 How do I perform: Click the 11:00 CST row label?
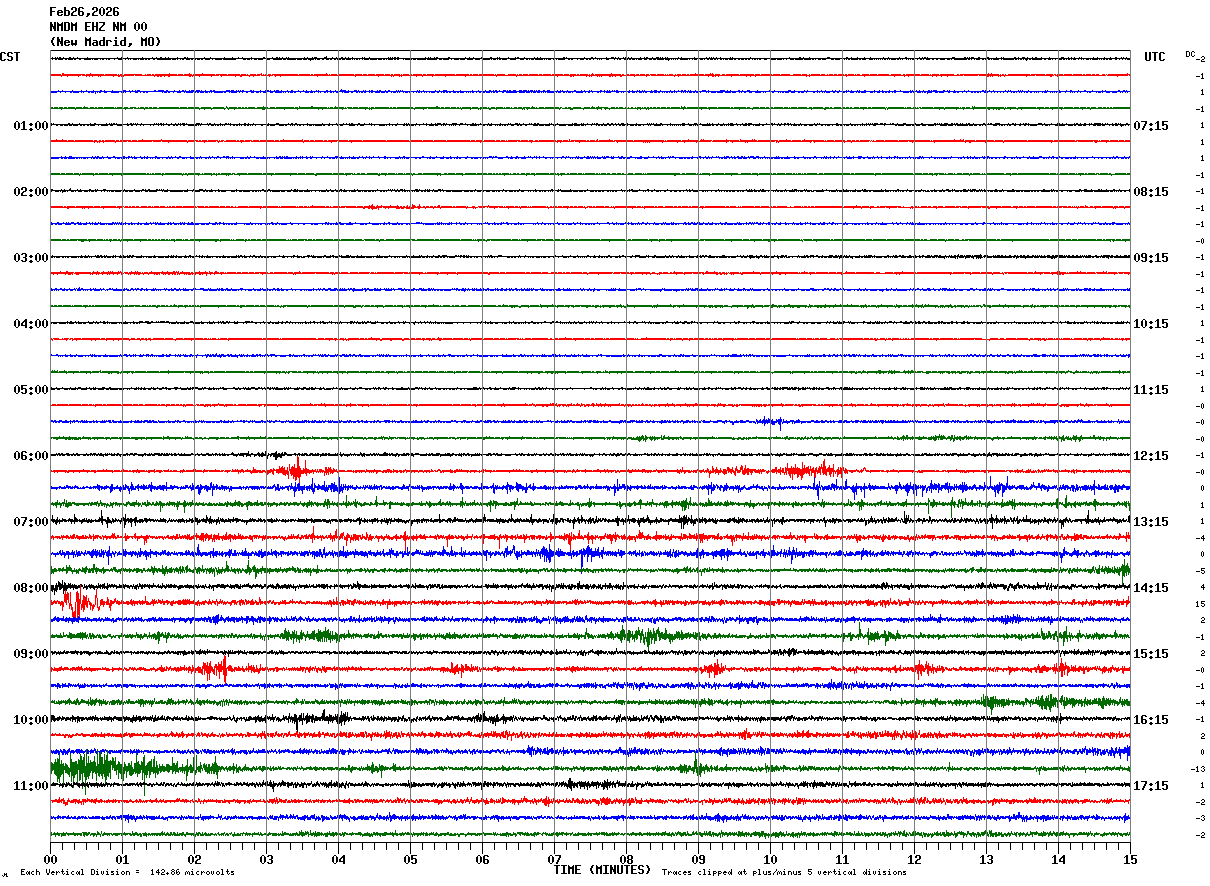click(x=31, y=786)
